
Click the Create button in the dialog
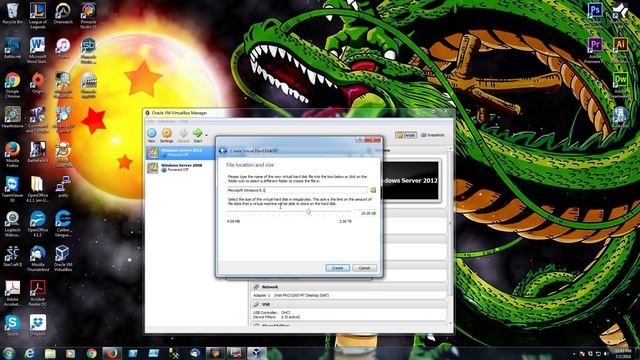338,268
